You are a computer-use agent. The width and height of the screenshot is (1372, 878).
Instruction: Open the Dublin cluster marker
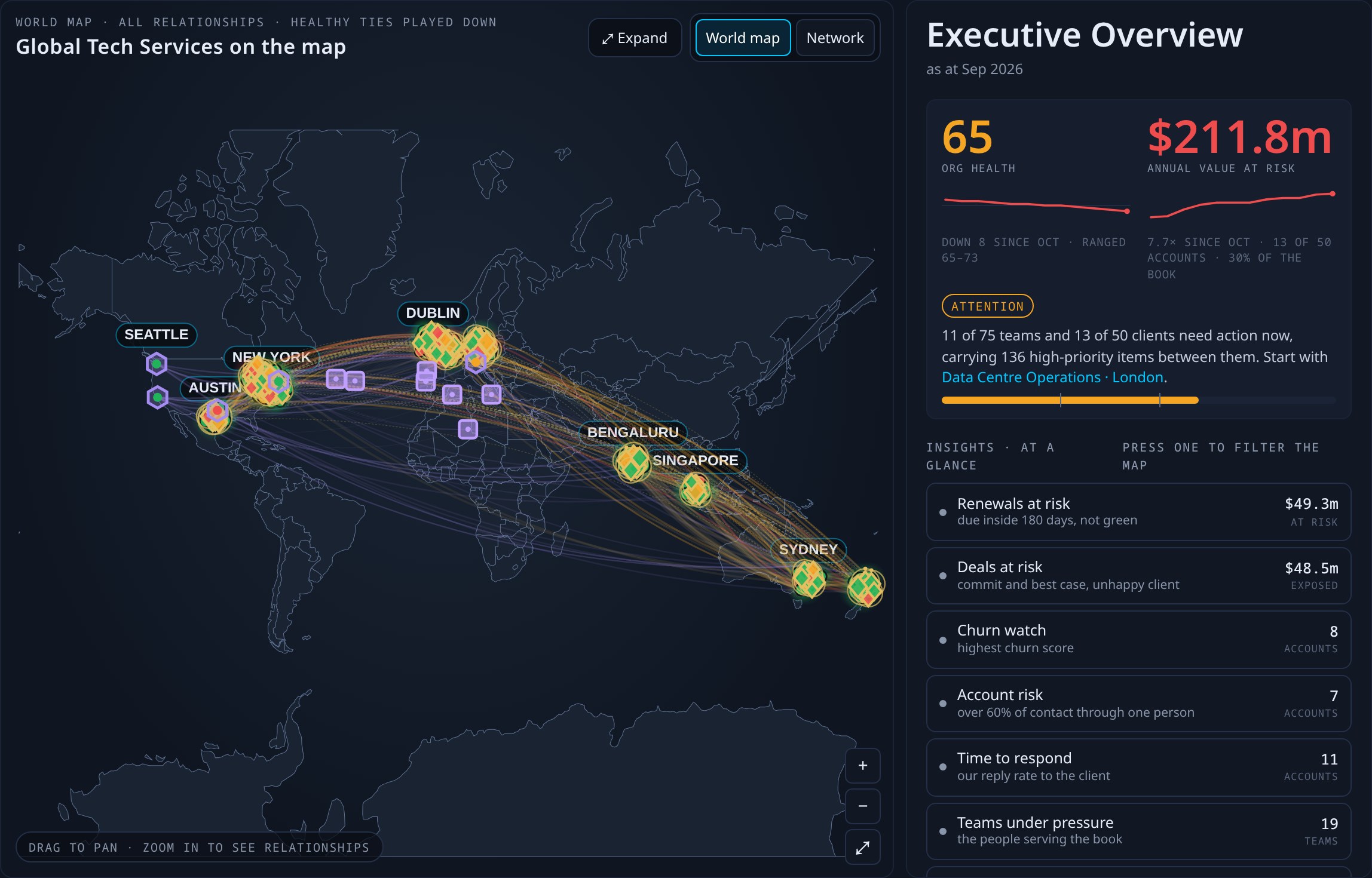pos(437,345)
